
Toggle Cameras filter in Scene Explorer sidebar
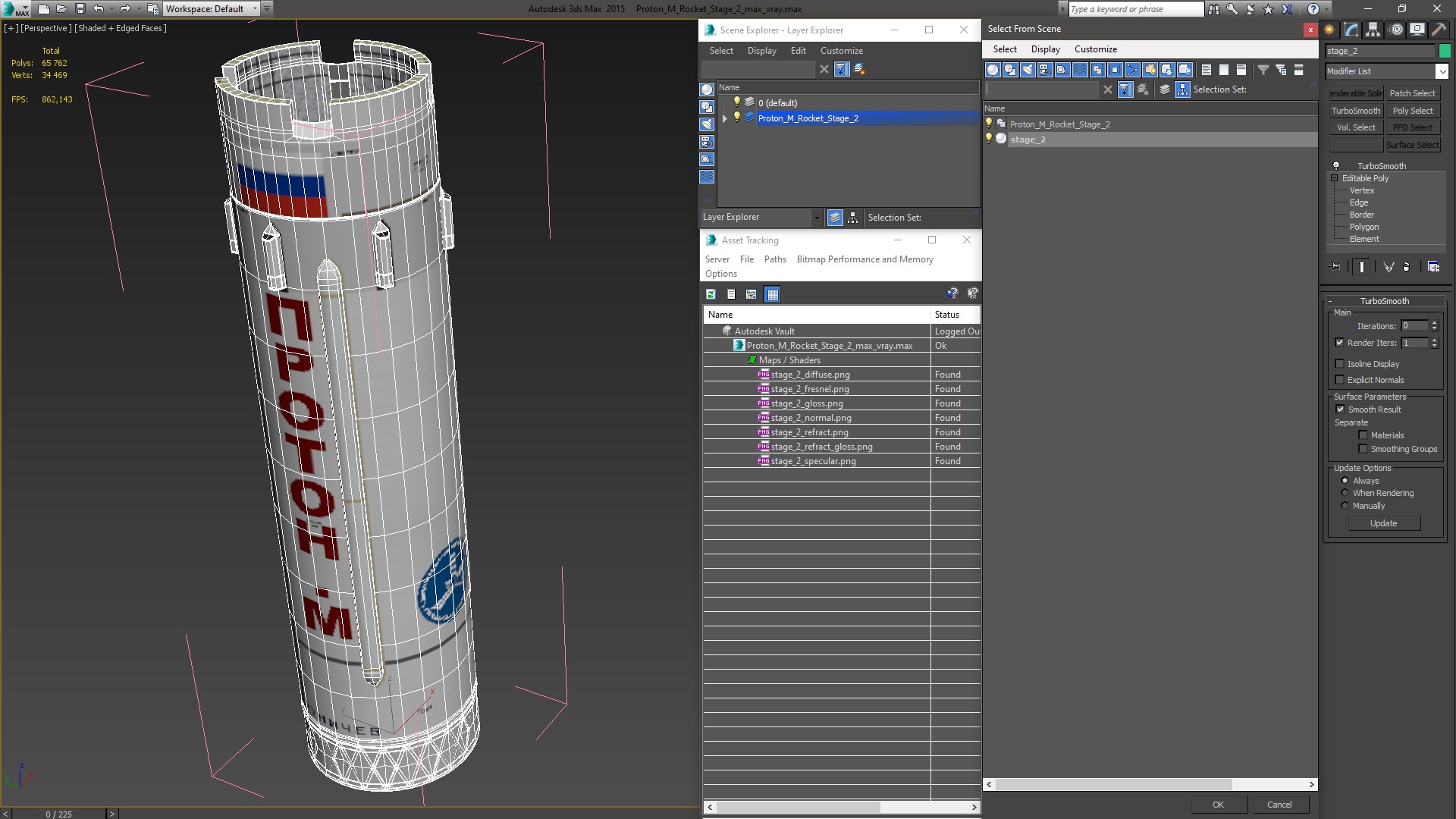[x=707, y=142]
